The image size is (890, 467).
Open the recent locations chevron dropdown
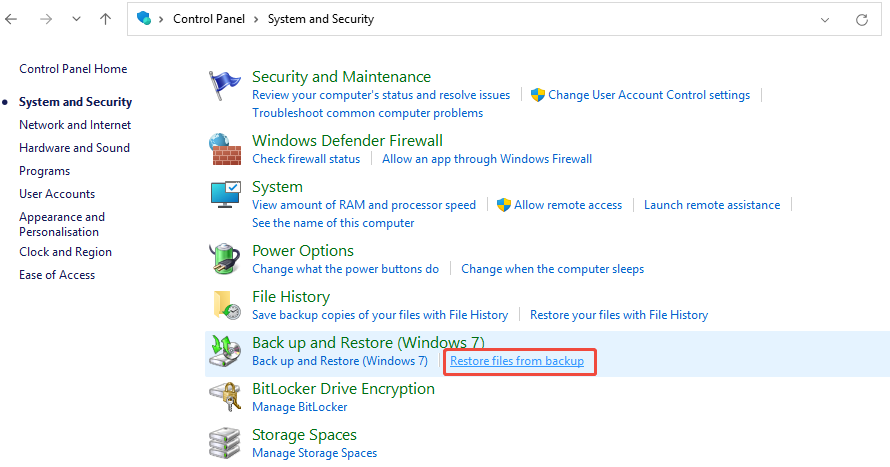(x=77, y=19)
